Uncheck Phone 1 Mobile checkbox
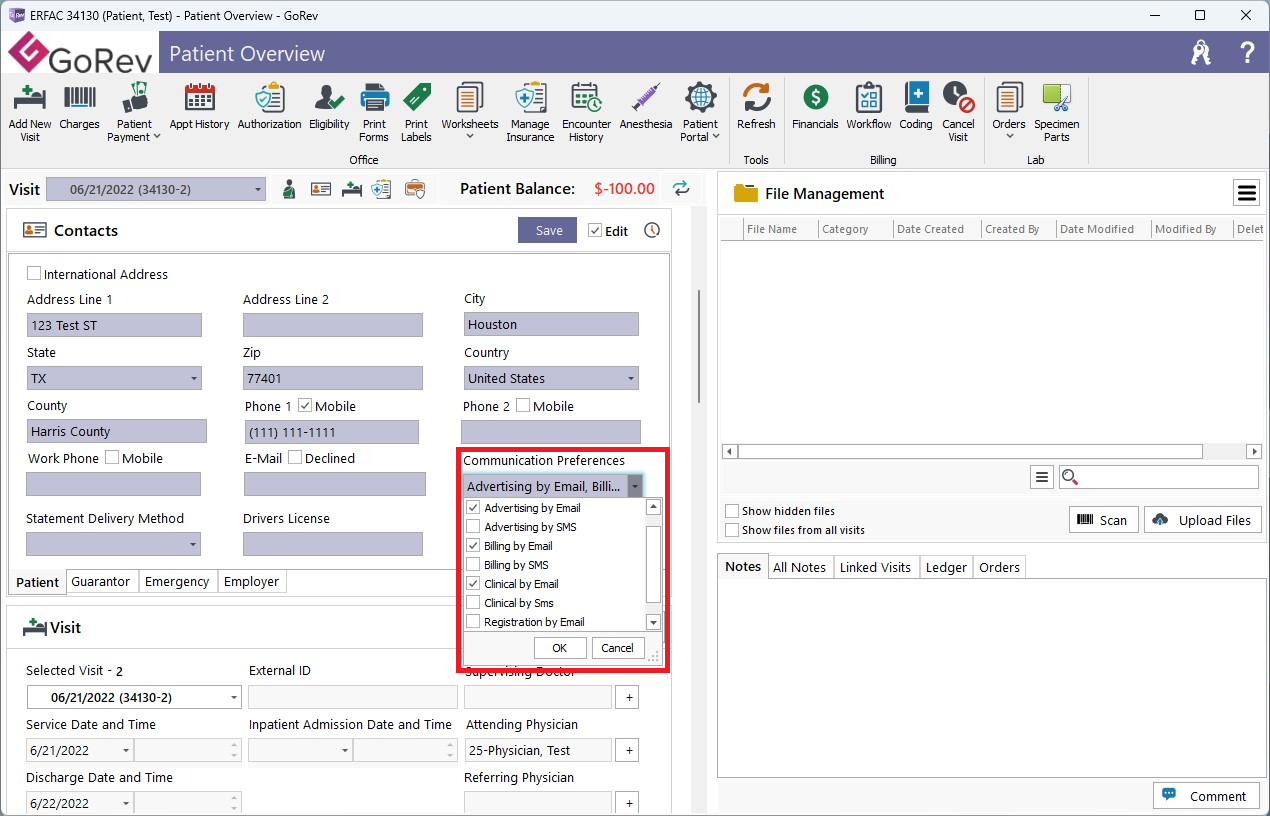The width and height of the screenshot is (1270, 816). click(305, 405)
